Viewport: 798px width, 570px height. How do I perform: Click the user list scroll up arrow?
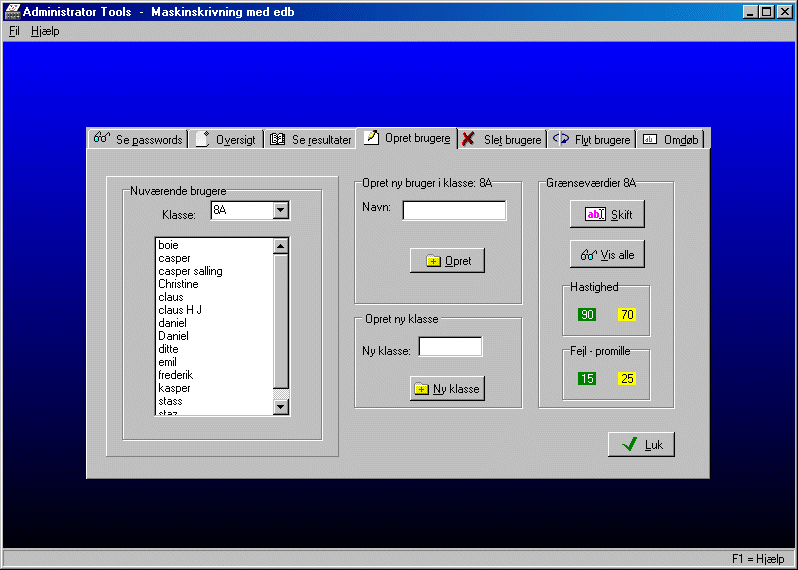coord(280,246)
